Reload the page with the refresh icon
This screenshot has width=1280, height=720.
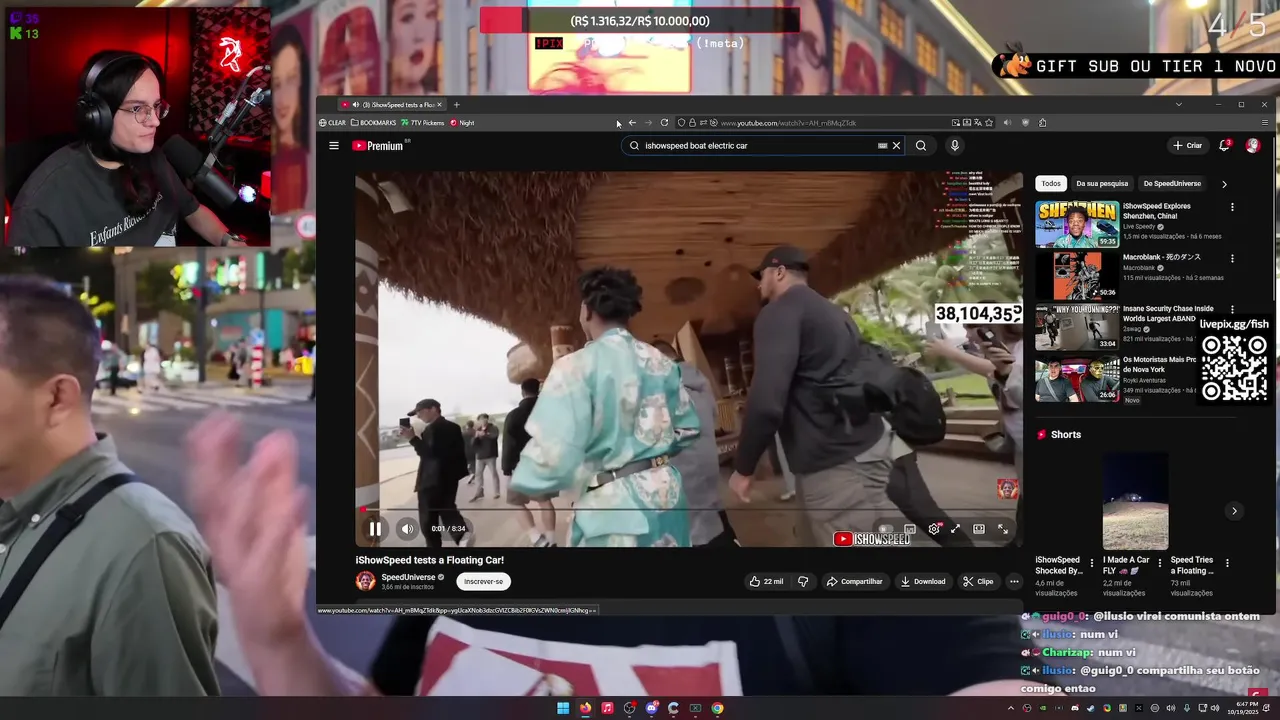(x=664, y=123)
